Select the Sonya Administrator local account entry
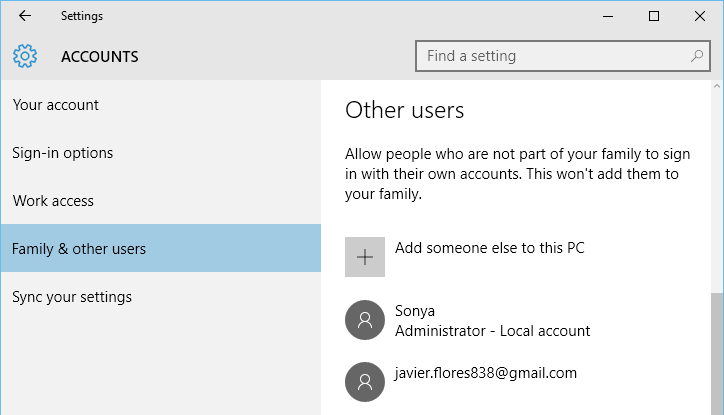Image resolution: width=724 pixels, height=415 pixels. (492, 320)
